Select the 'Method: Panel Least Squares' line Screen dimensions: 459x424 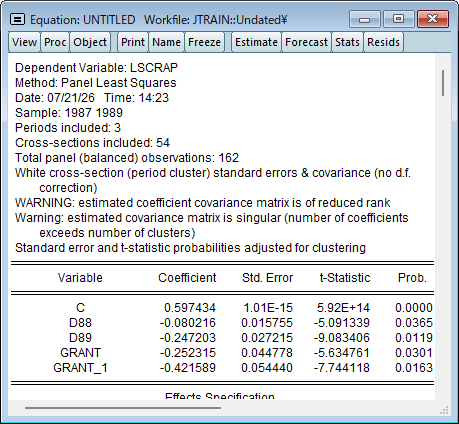coord(96,83)
